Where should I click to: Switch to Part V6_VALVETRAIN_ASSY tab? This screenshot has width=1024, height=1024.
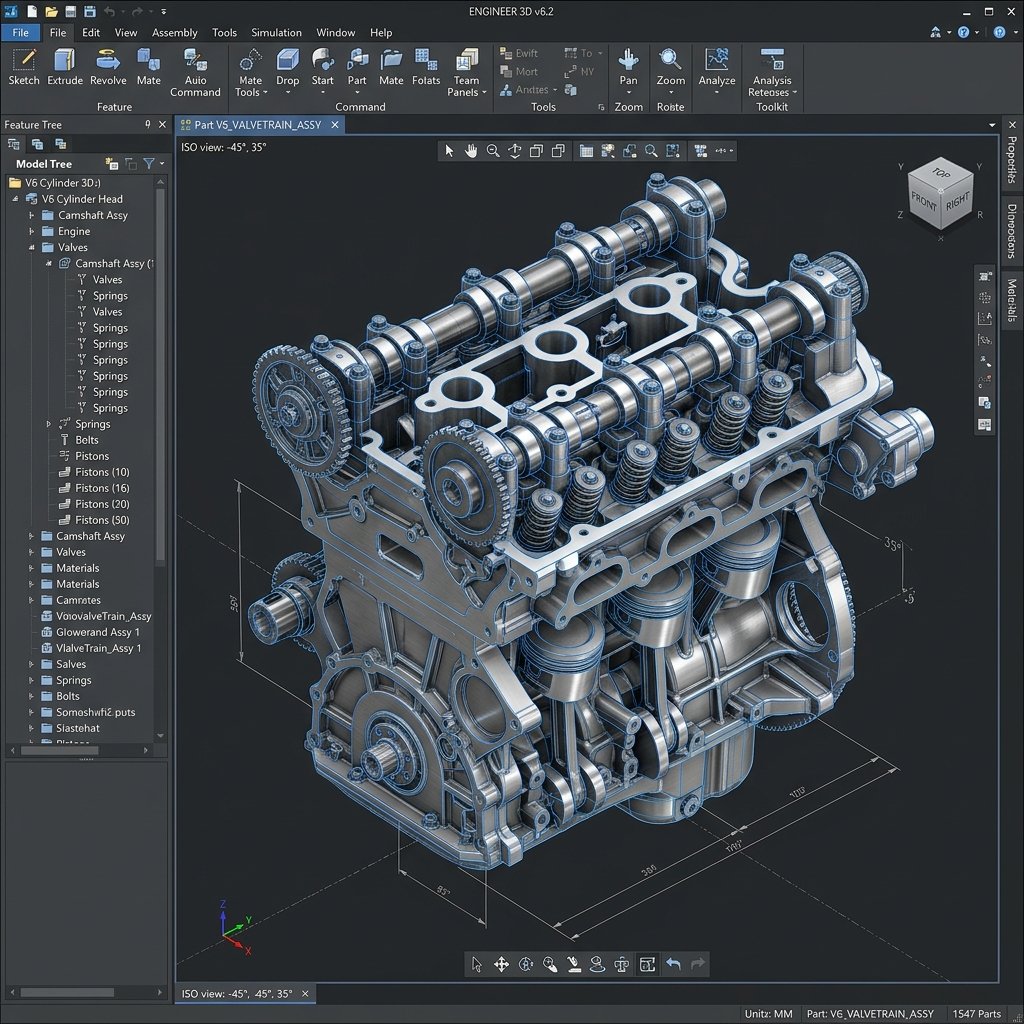coord(258,125)
